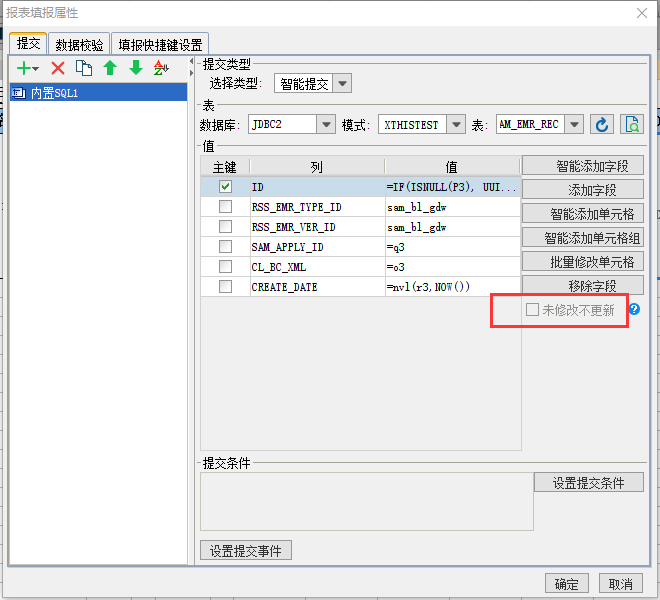This screenshot has height=600, width=660.
Task: Switch to 数据校验 tab
Action: point(79,44)
